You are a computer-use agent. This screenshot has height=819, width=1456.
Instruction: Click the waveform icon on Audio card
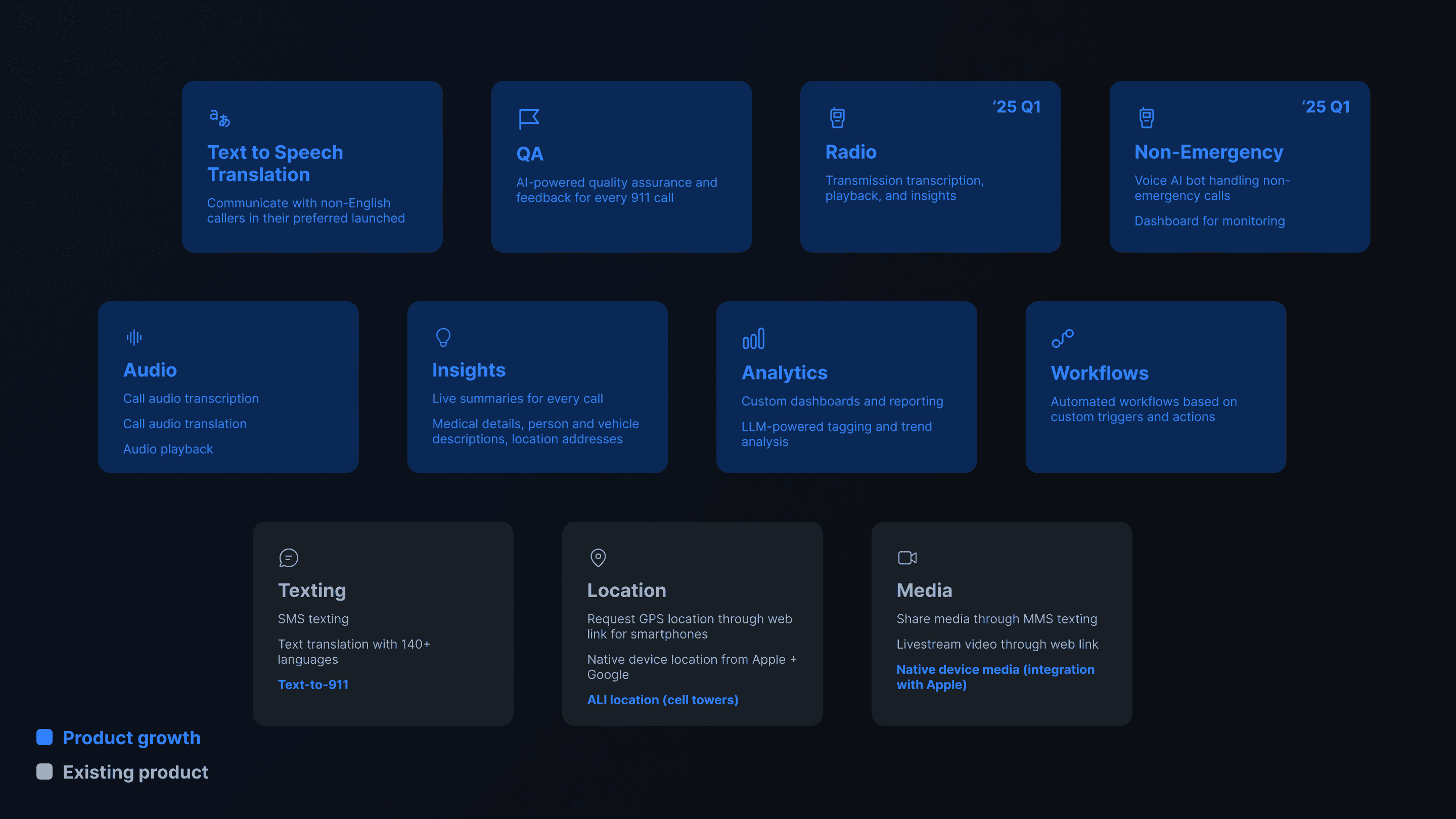[x=134, y=337]
